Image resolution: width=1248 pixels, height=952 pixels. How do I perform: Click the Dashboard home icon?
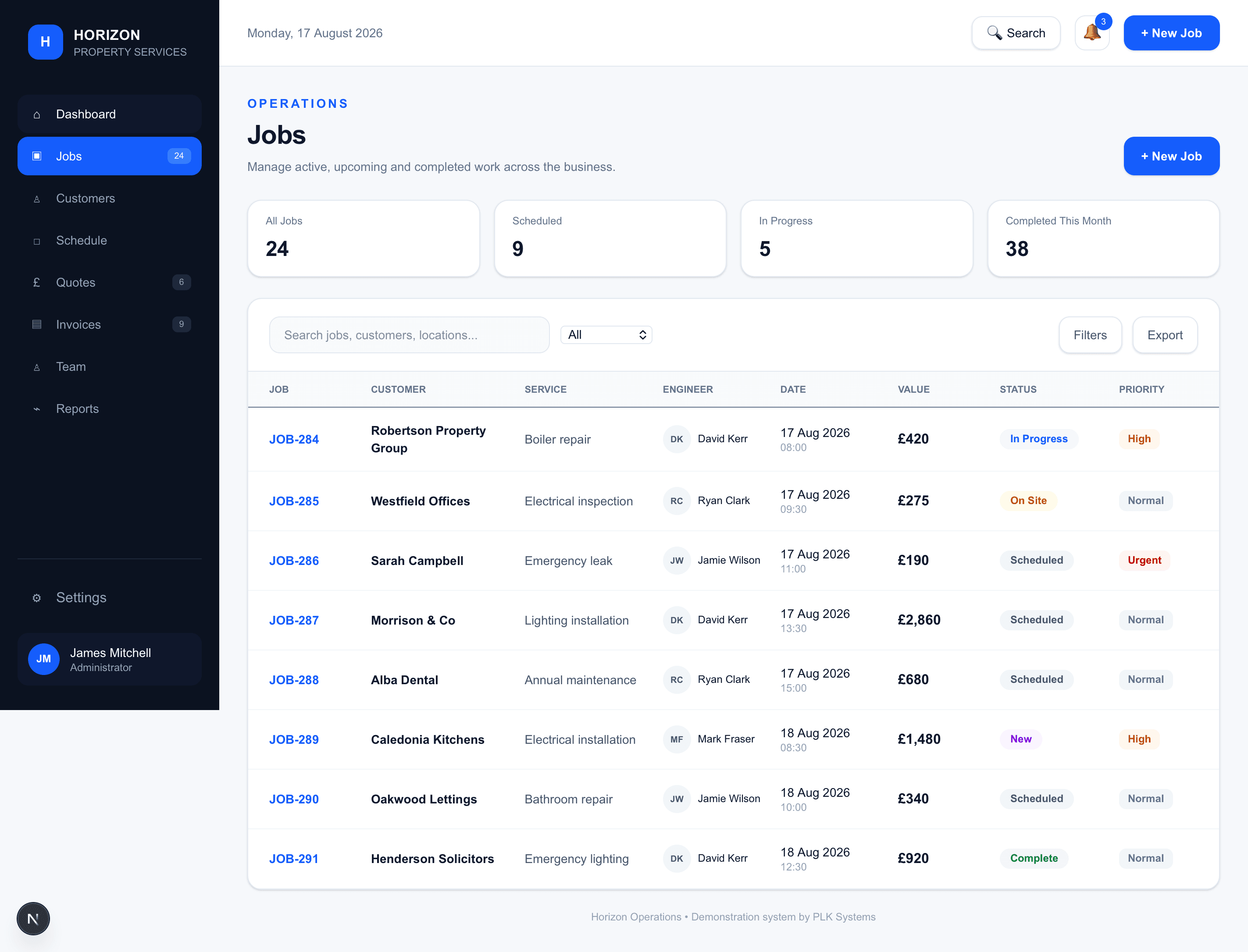37,114
